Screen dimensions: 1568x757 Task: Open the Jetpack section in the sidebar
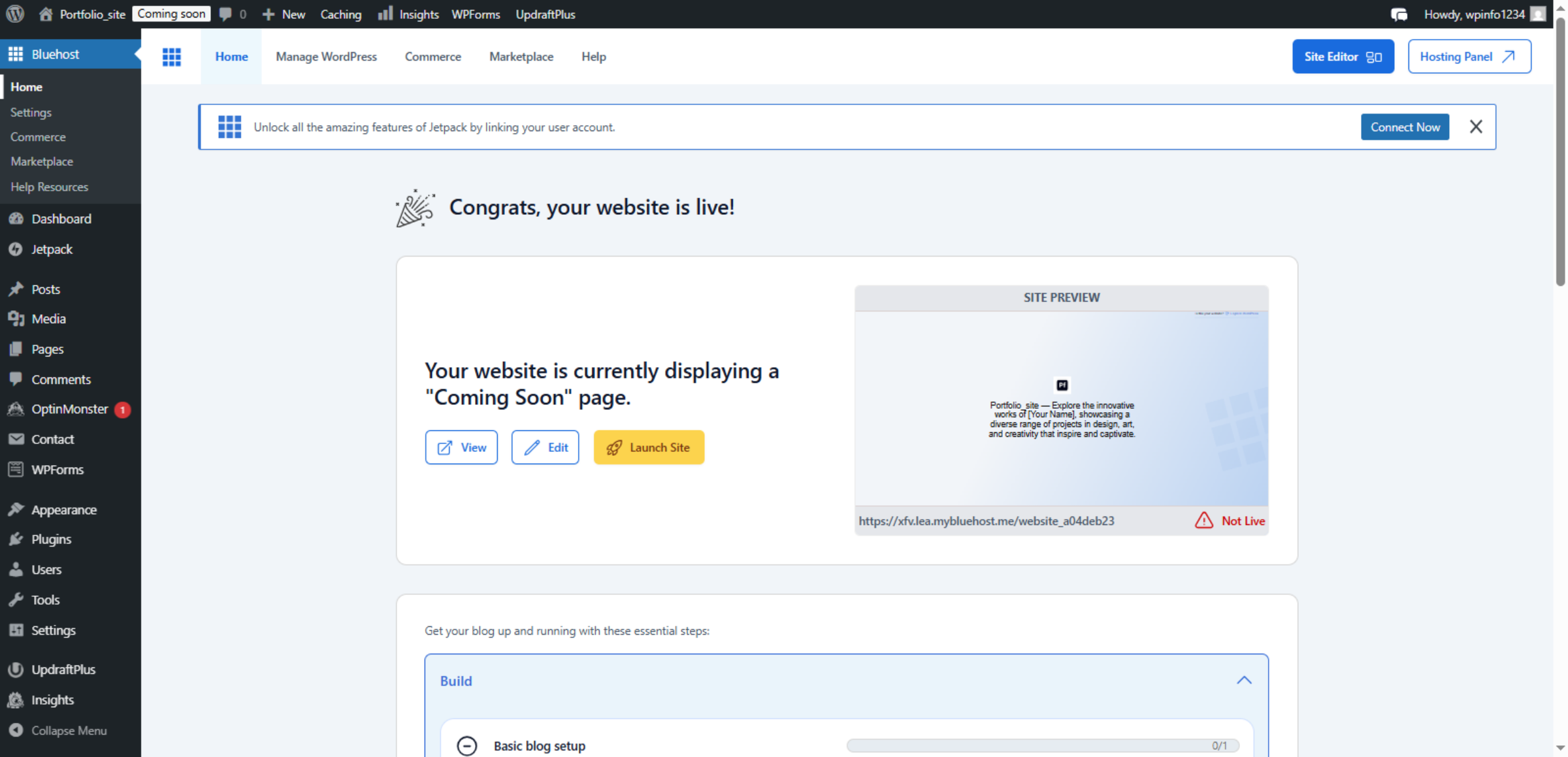[51, 249]
